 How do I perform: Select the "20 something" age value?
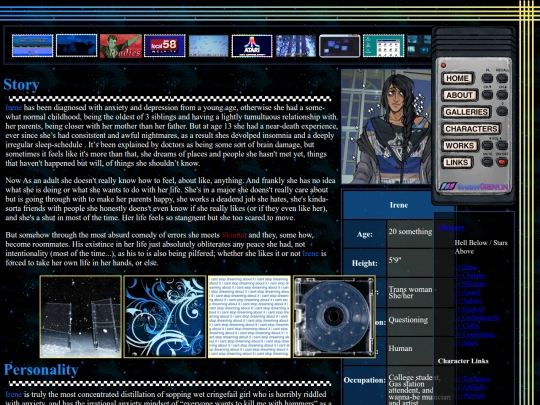pos(410,231)
